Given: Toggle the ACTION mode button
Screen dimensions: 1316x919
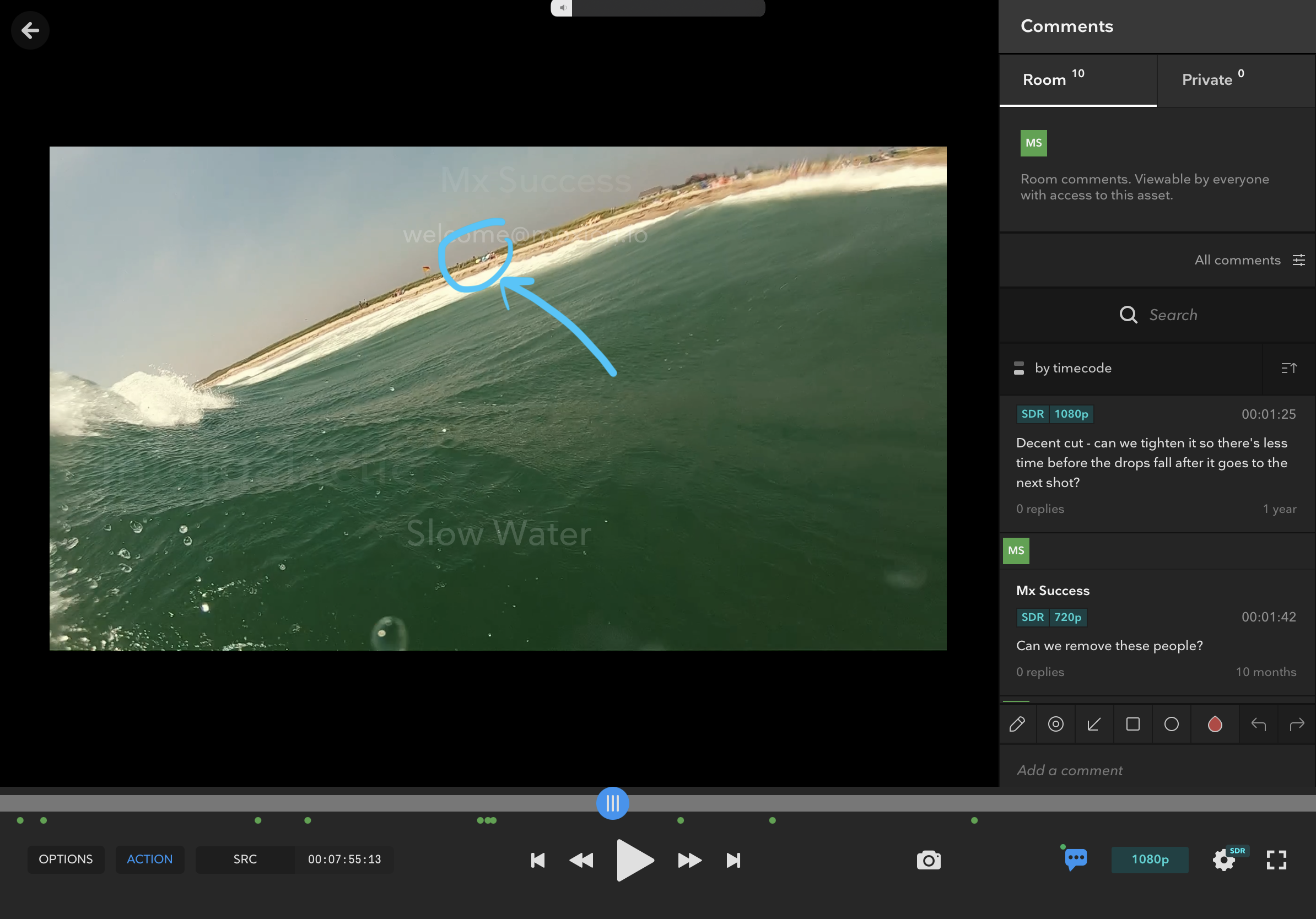Looking at the screenshot, I should point(149,859).
